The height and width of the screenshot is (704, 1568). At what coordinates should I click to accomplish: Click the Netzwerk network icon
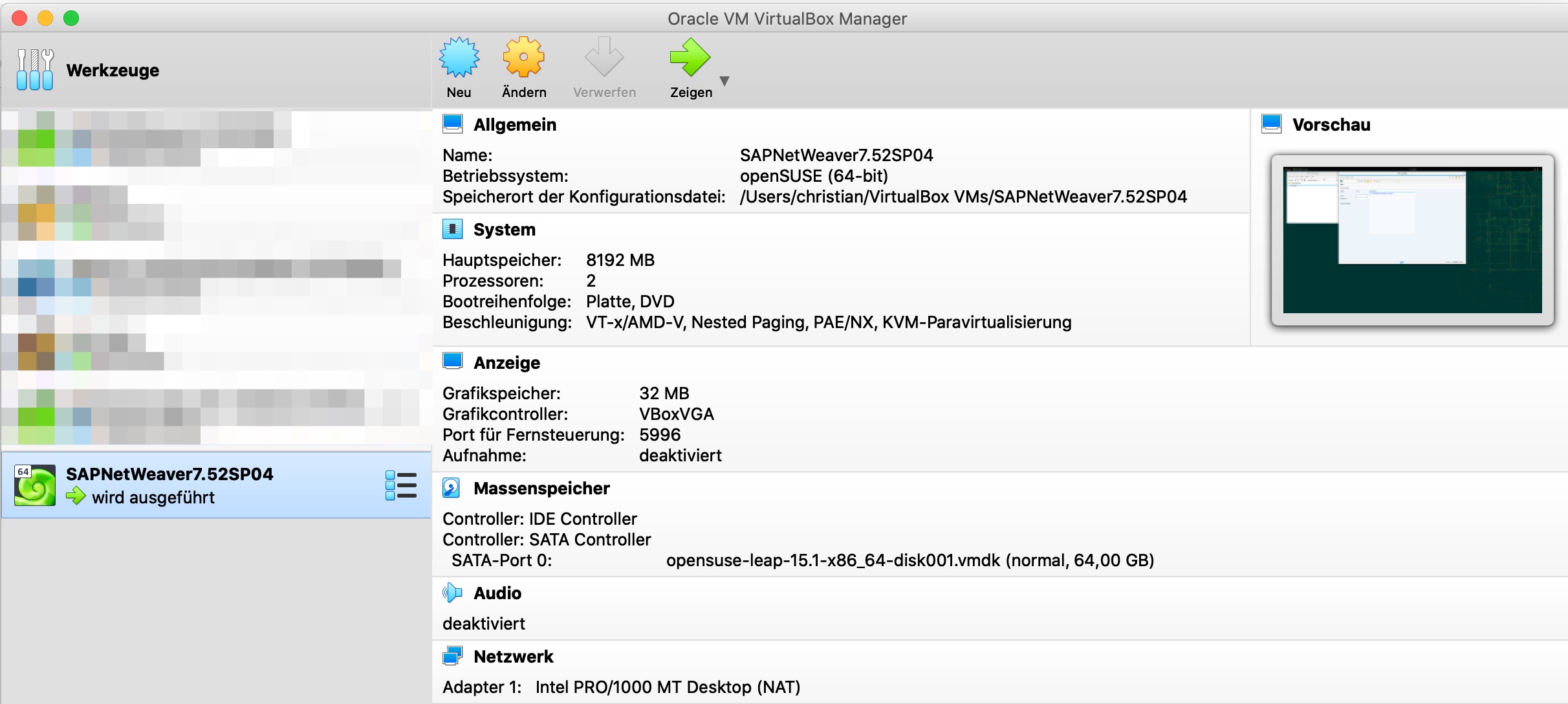click(x=453, y=656)
